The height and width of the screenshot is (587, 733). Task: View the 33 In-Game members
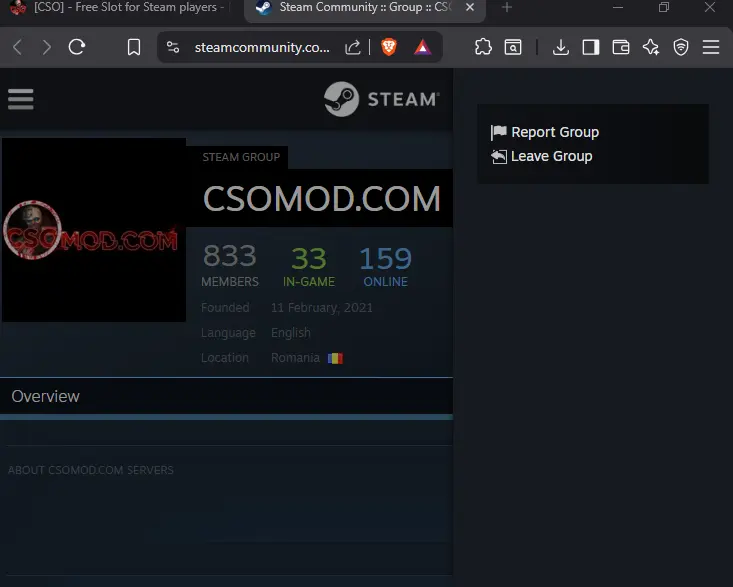(x=309, y=266)
